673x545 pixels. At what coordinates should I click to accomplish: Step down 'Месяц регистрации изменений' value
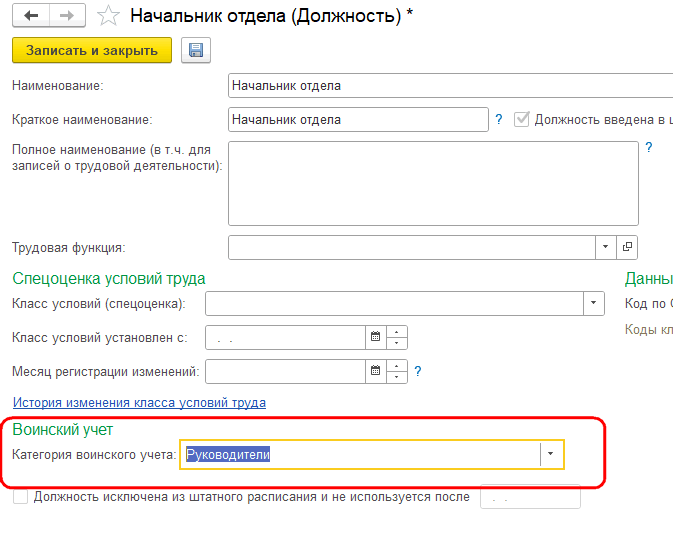click(397, 377)
